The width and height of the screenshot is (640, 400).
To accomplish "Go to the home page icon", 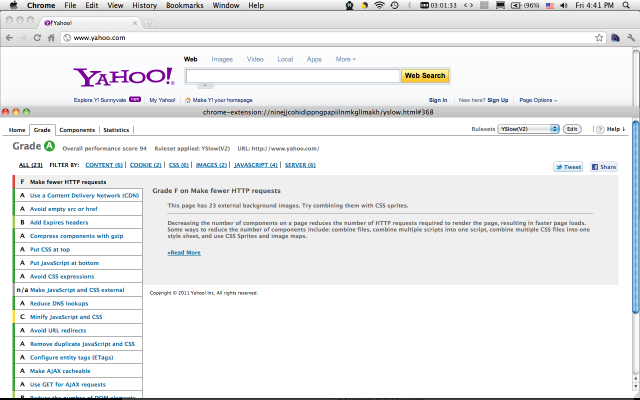I will (51, 38).
